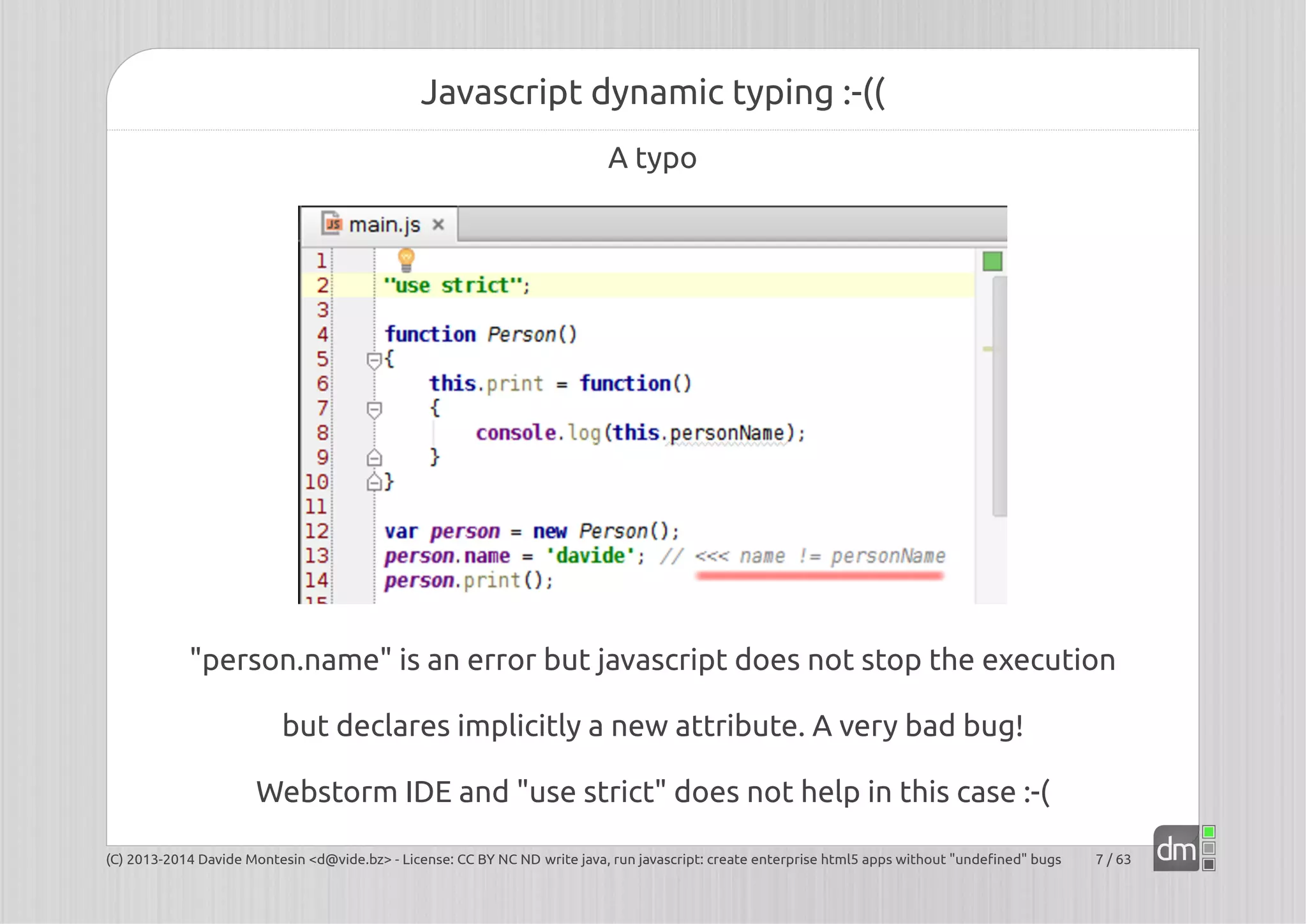Click line number 4 in the gutter
The width and height of the screenshot is (1307, 924).
click(322, 334)
